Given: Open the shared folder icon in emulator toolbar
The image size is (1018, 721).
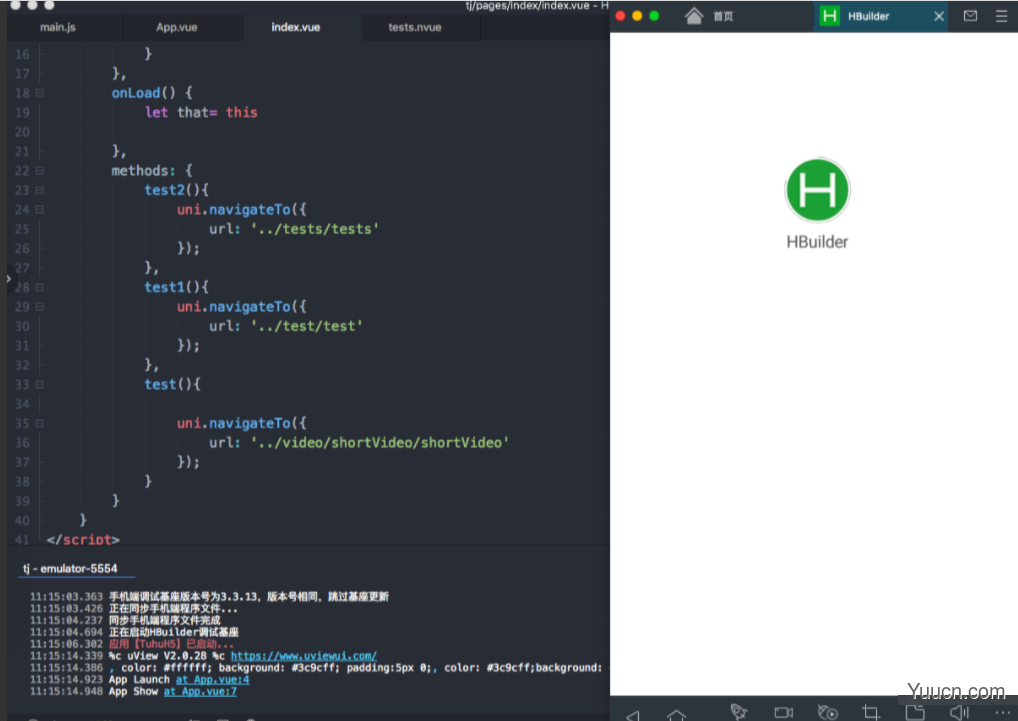Looking at the screenshot, I should [915, 712].
